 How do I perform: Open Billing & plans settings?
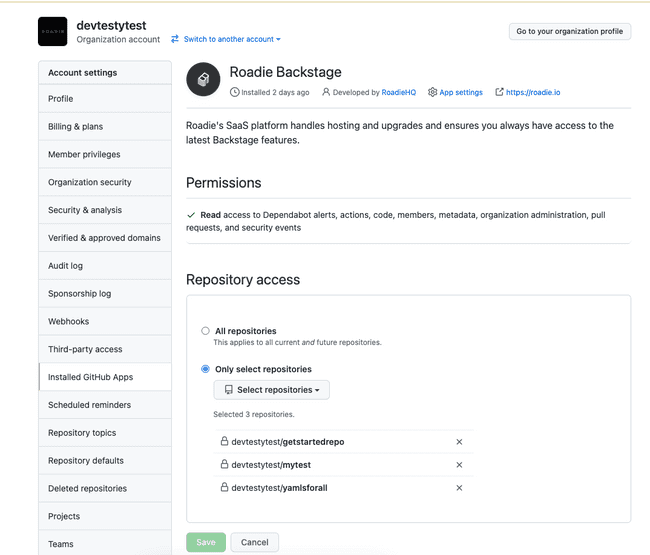click(x=105, y=126)
